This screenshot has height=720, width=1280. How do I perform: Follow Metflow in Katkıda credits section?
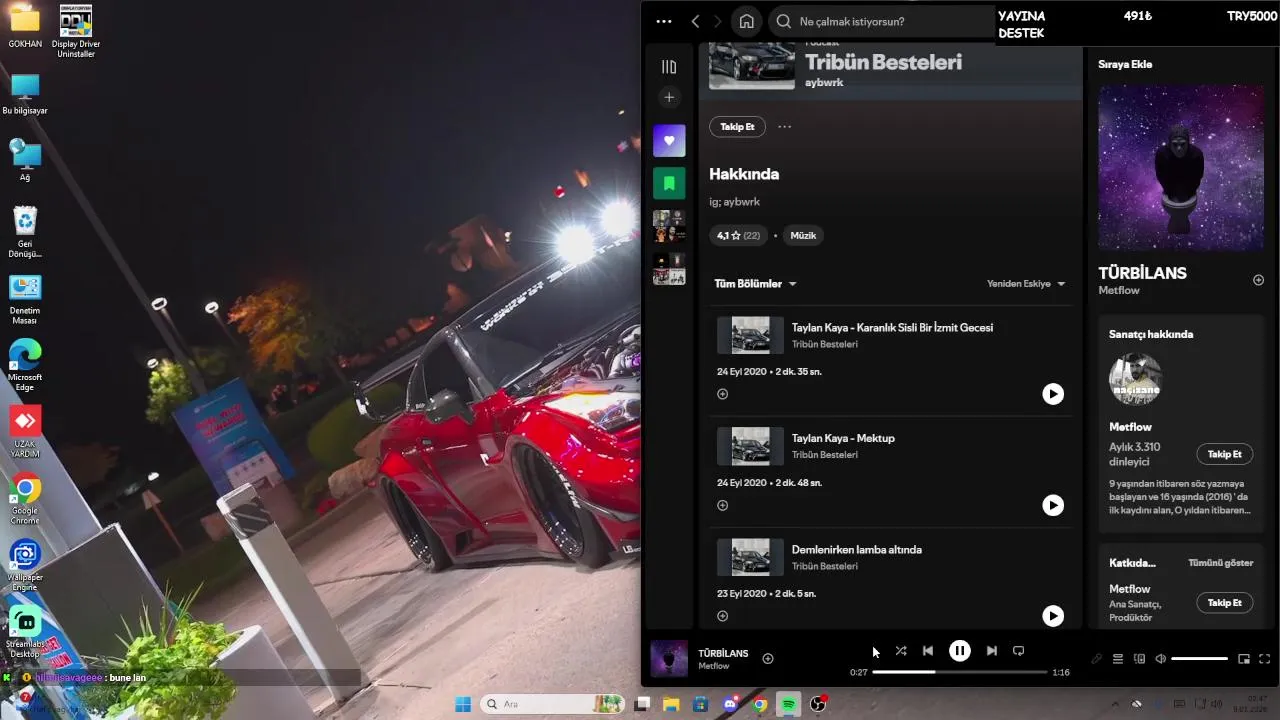coord(1224,603)
